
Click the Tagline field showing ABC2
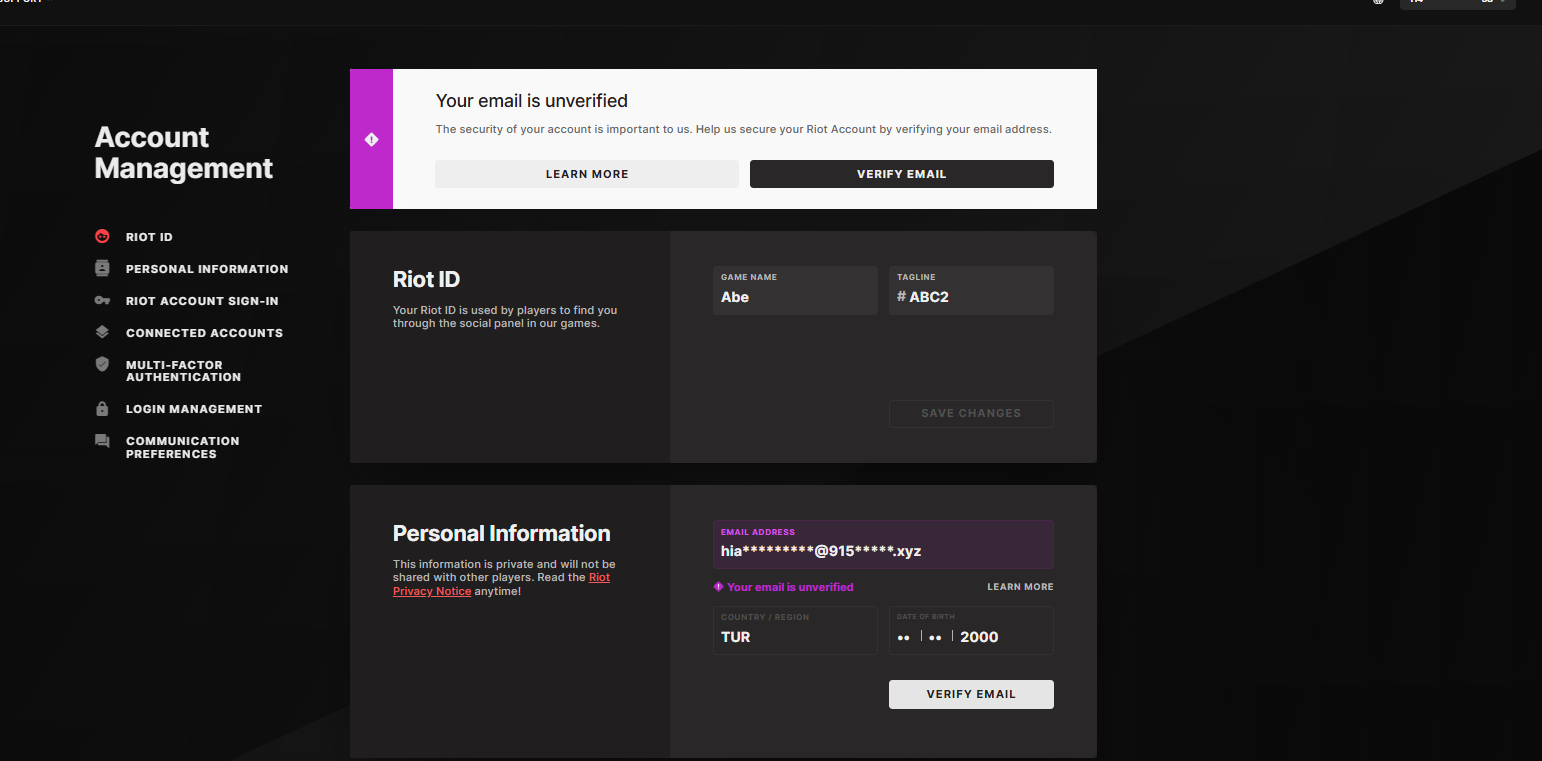pyautogui.click(x=971, y=290)
